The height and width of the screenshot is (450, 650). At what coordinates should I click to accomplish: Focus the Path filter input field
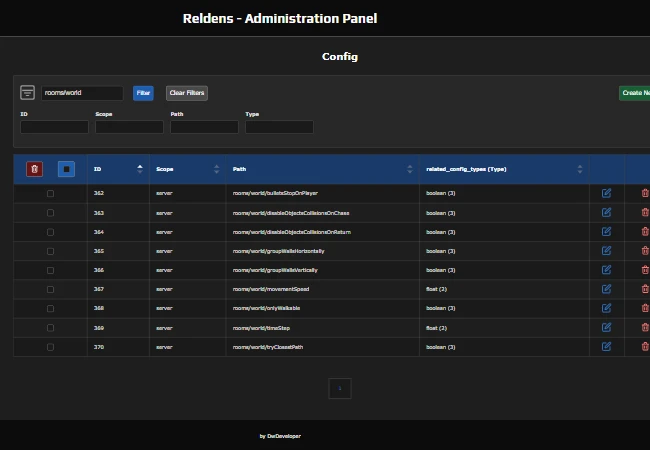tap(204, 127)
